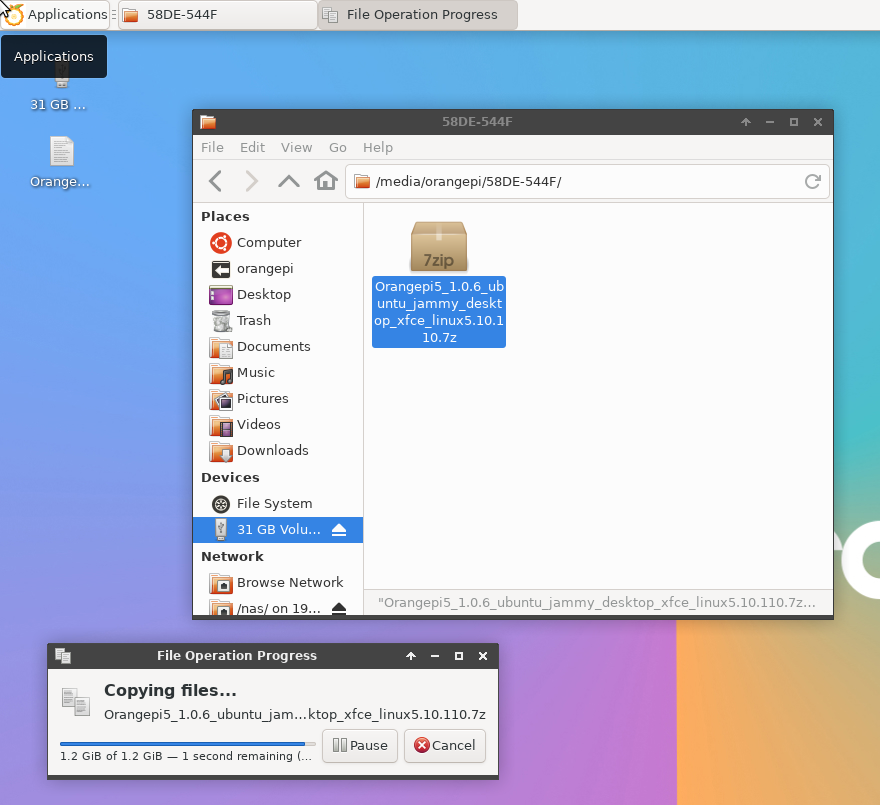Unmount the /nas/ network share
The height and width of the screenshot is (805, 880).
(x=339, y=608)
